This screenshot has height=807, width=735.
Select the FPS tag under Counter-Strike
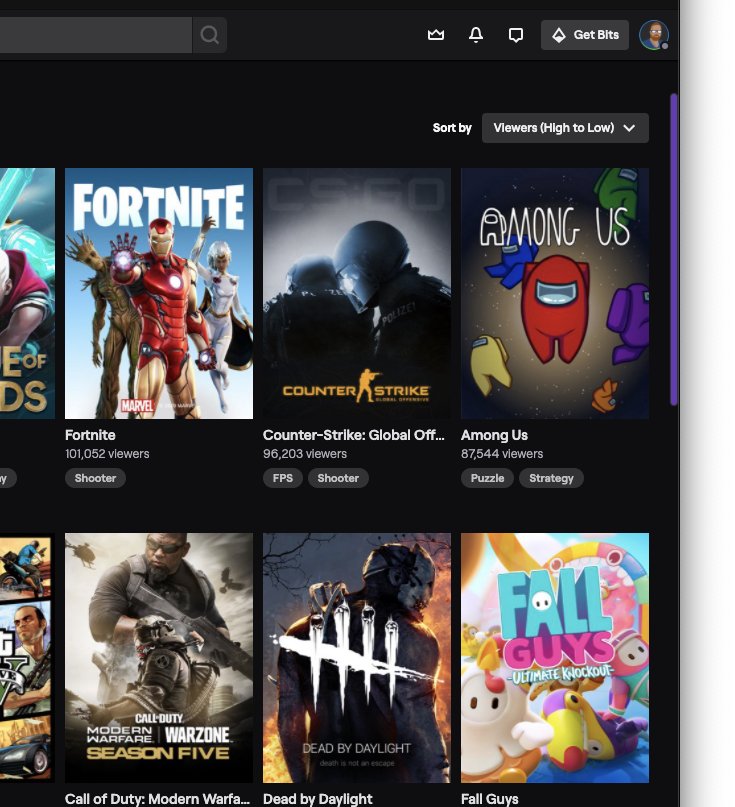[283, 478]
